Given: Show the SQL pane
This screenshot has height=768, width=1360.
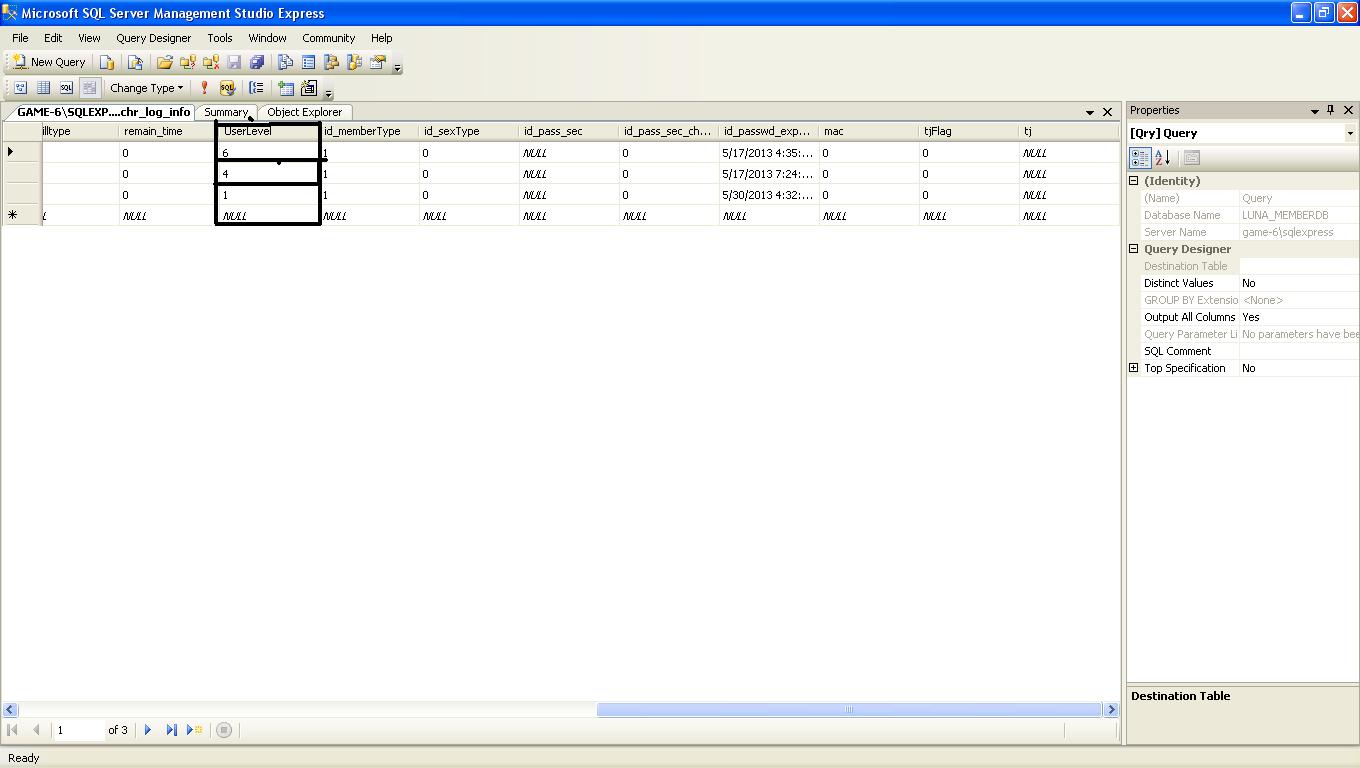Looking at the screenshot, I should click(x=66, y=88).
